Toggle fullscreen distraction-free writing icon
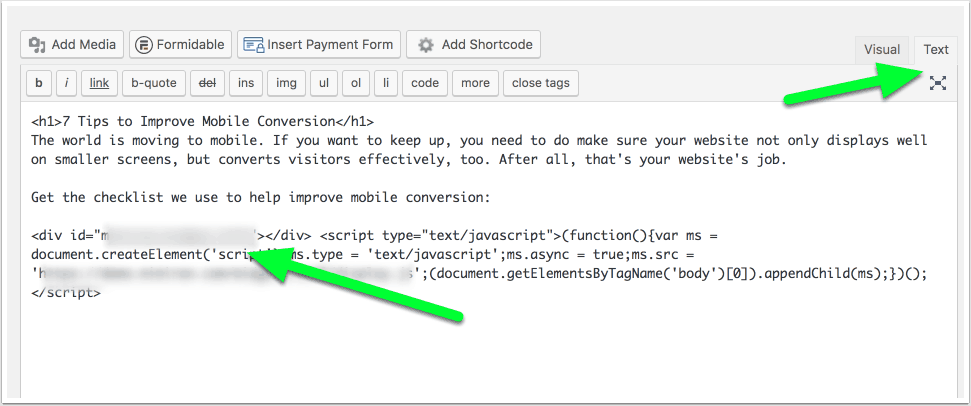971x406 pixels. [x=938, y=83]
